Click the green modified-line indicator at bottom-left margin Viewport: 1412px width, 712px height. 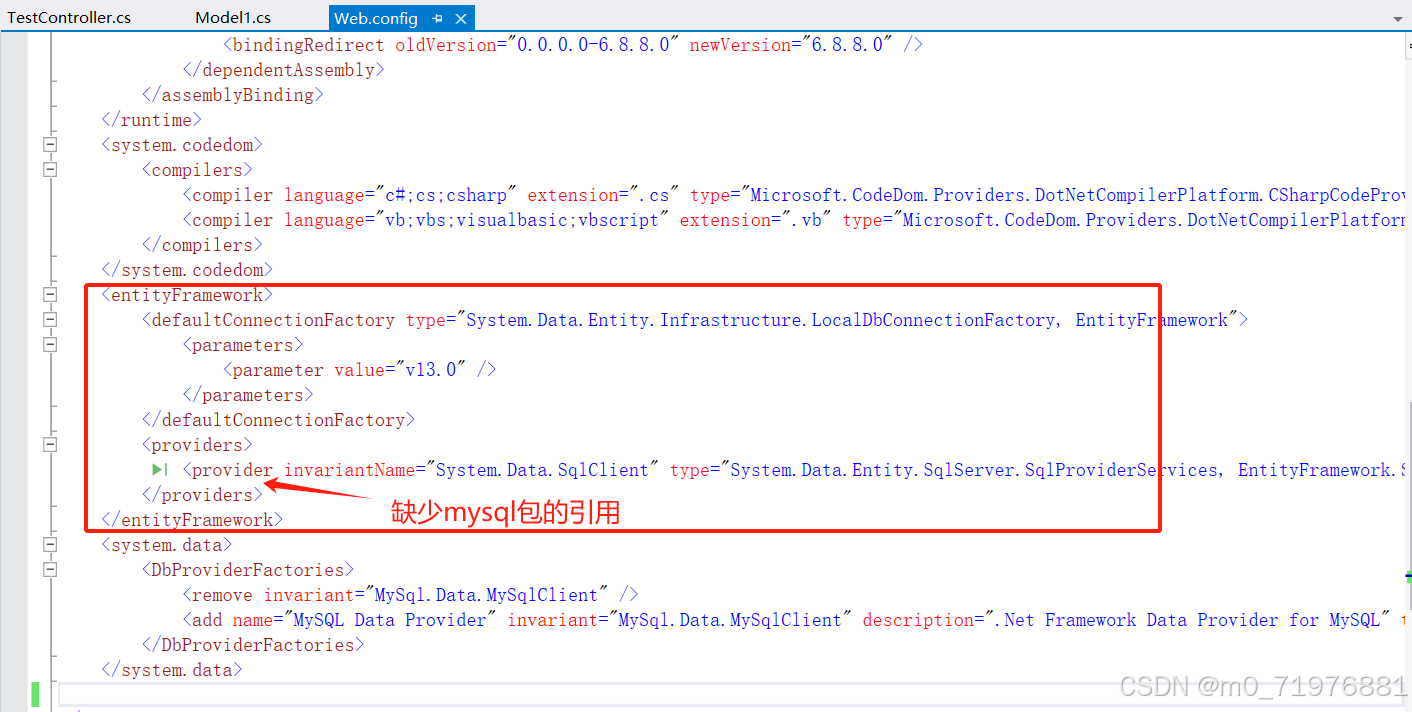tap(35, 692)
